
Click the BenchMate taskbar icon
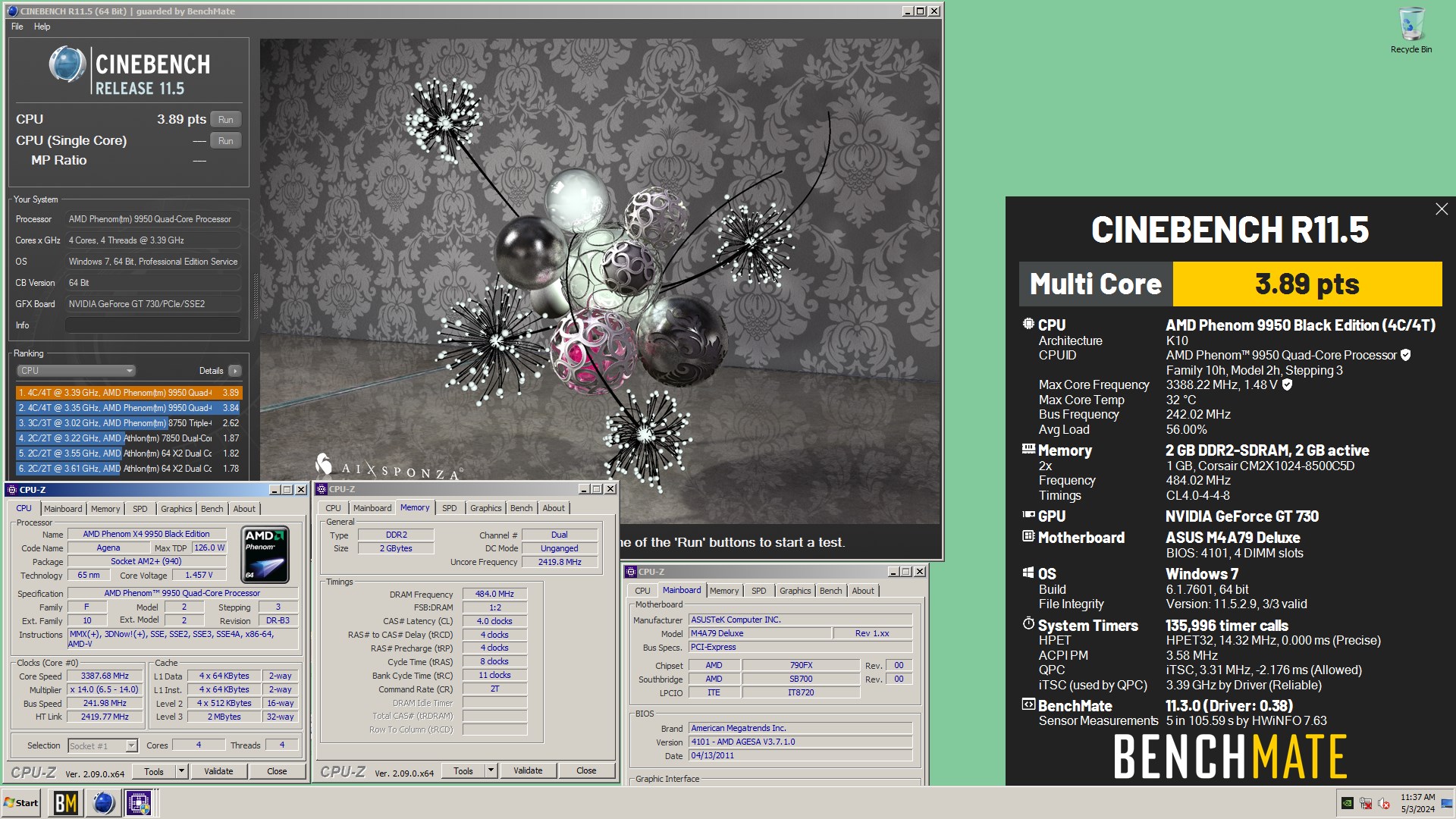click(65, 802)
